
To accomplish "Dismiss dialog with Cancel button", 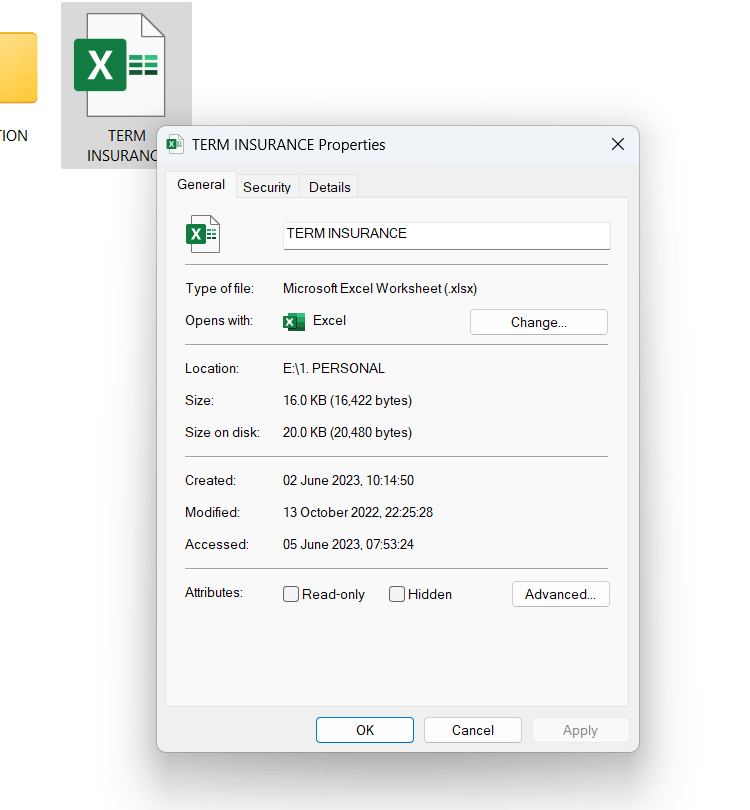I will click(473, 730).
